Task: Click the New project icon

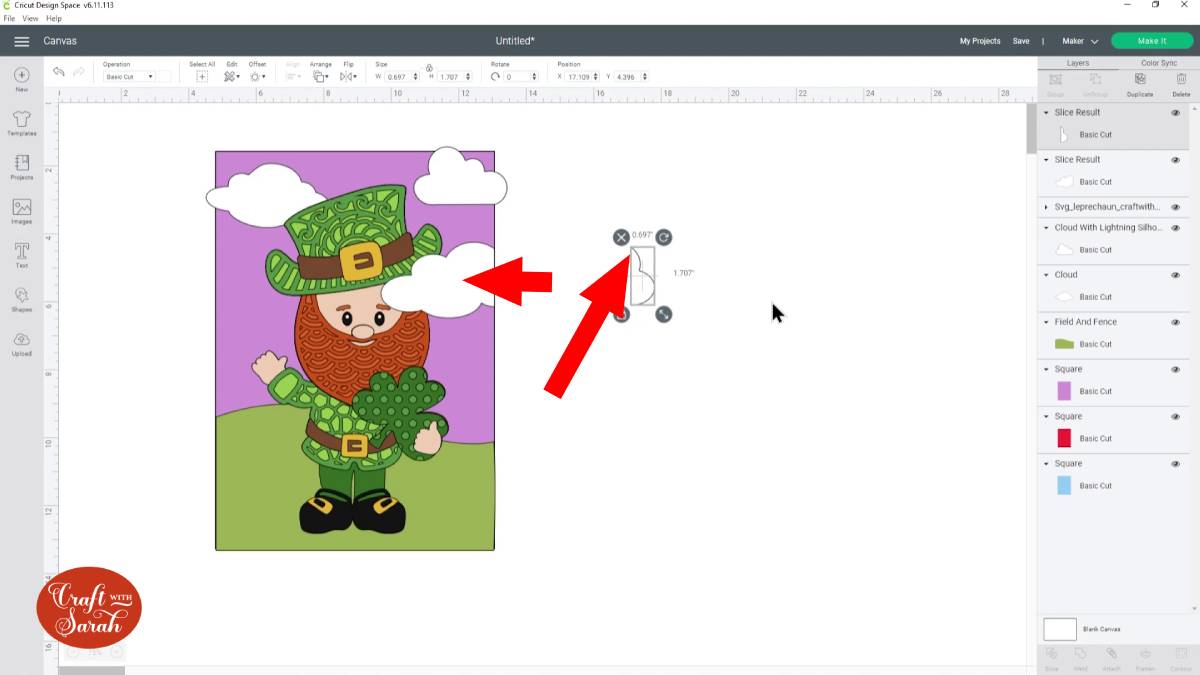Action: (x=21, y=79)
